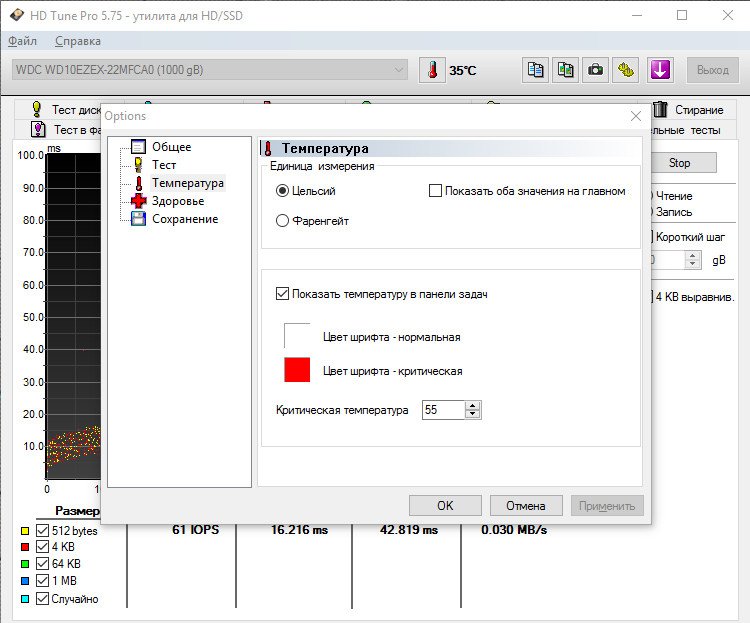The height and width of the screenshot is (623, 750).
Task: Open the Справка menu
Action: coord(77,41)
